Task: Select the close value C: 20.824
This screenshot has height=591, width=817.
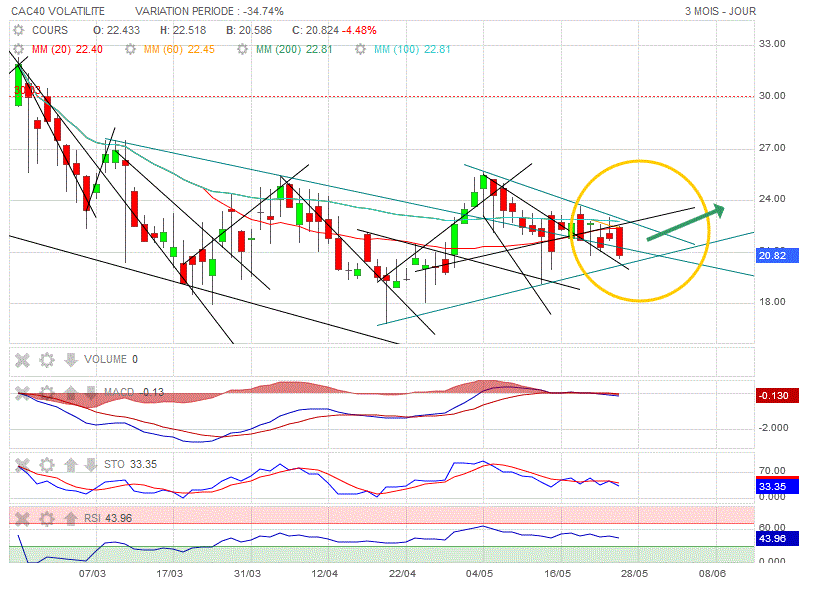Action: click(315, 30)
